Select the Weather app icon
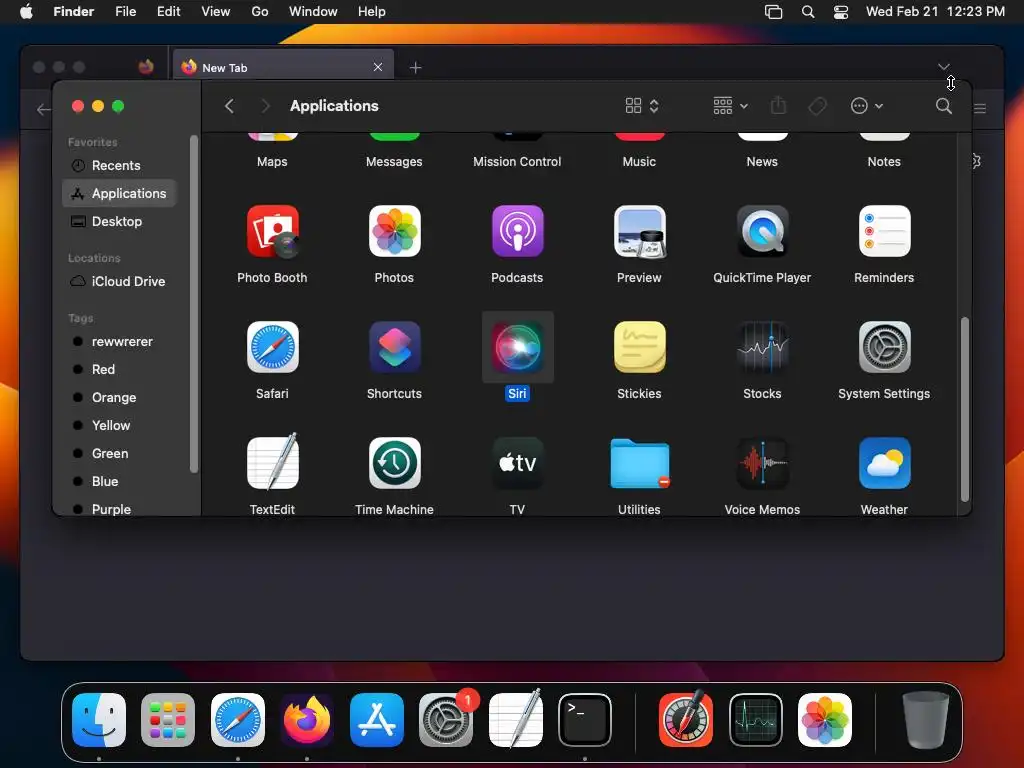1024x768 pixels. coord(884,463)
